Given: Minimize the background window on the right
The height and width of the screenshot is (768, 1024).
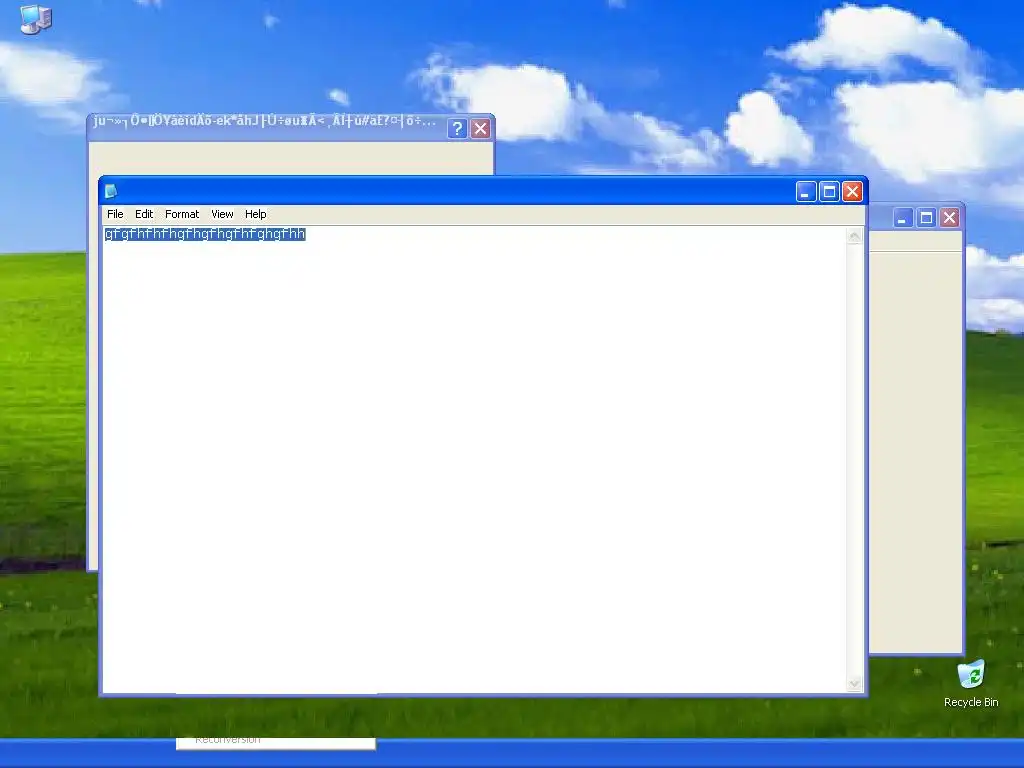Looking at the screenshot, I should (903, 217).
